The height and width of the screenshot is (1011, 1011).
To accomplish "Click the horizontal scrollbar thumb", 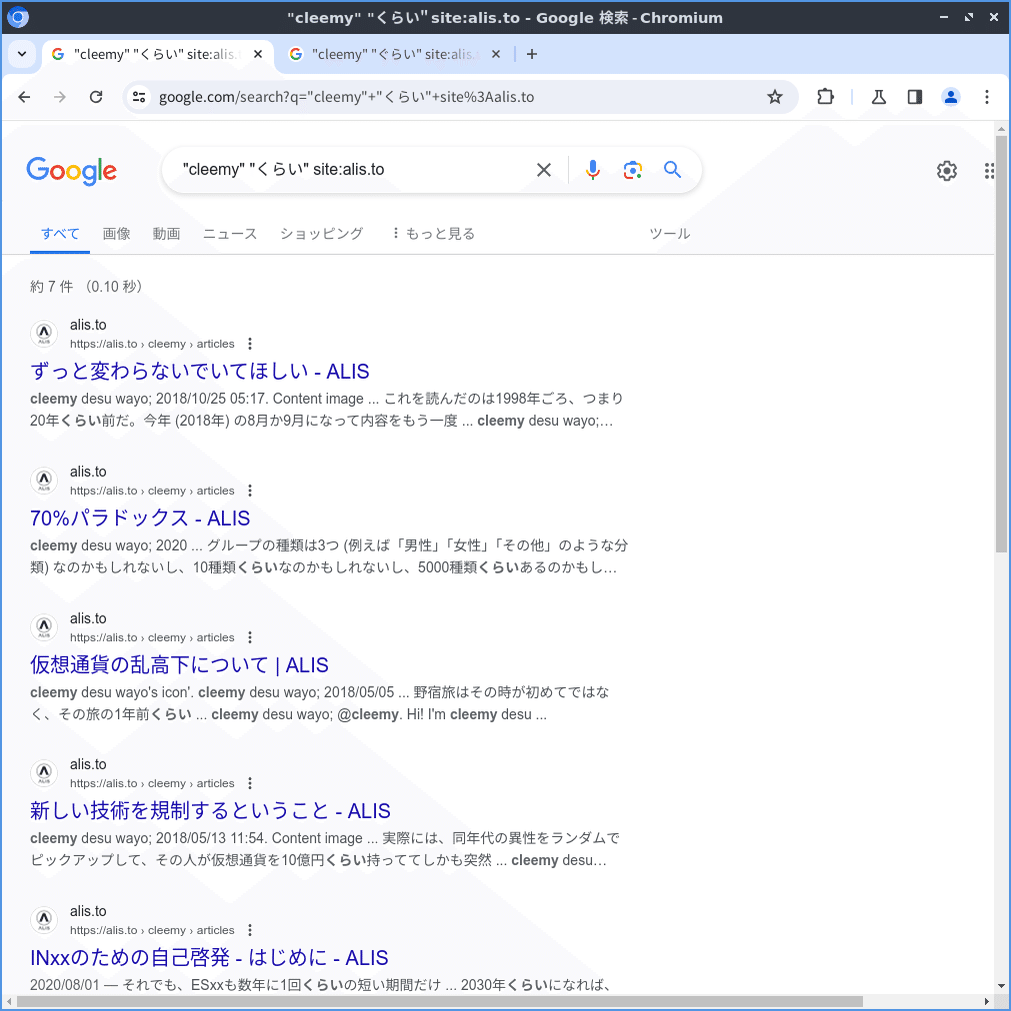I will click(440, 1001).
